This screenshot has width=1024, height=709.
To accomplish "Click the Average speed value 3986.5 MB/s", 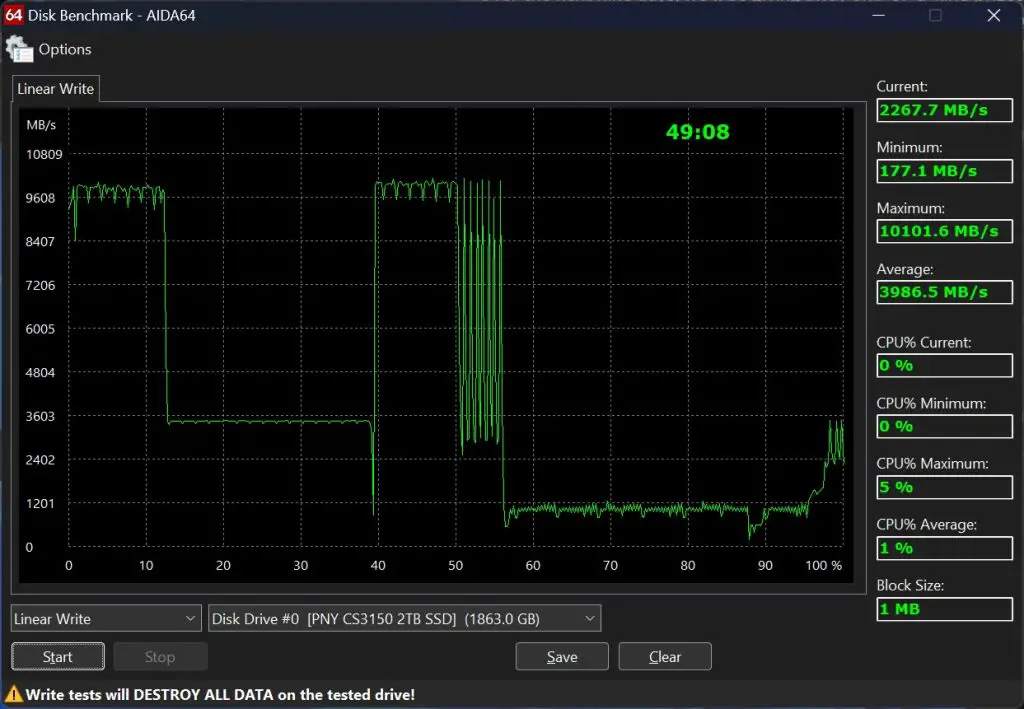I will tap(944, 292).
